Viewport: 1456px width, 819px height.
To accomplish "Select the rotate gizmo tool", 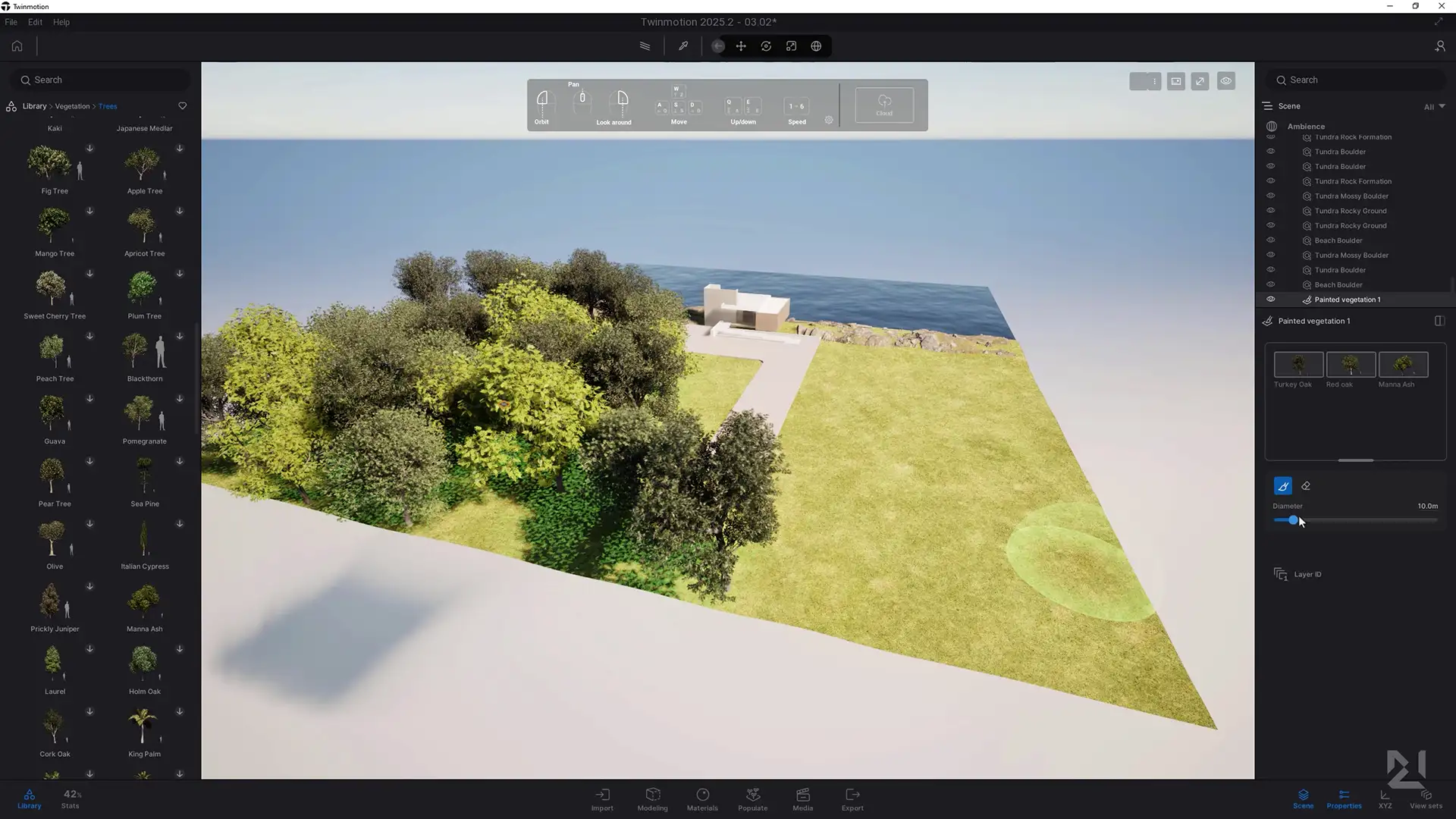I will click(766, 46).
